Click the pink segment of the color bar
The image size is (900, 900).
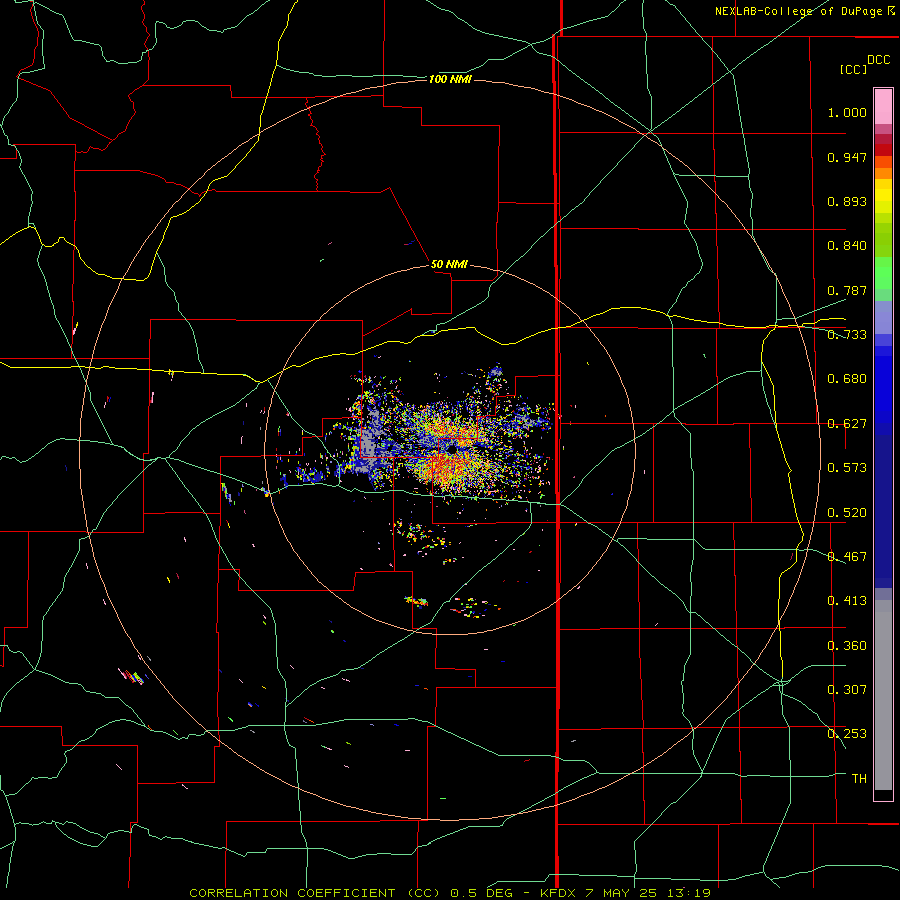pyautogui.click(x=883, y=107)
